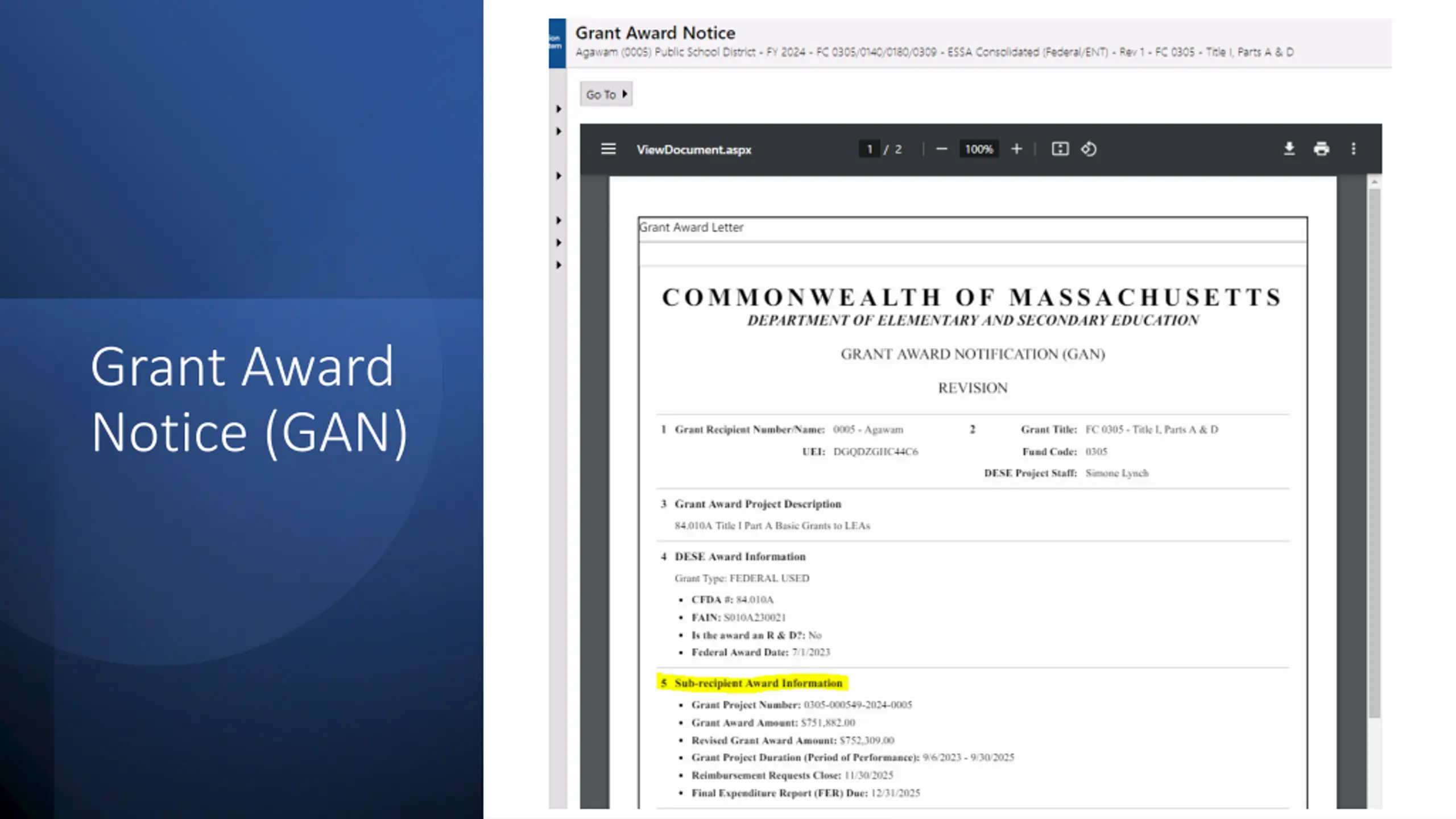Click the zoom in plus icon
Image resolution: width=1456 pixels, height=819 pixels.
click(x=1016, y=149)
